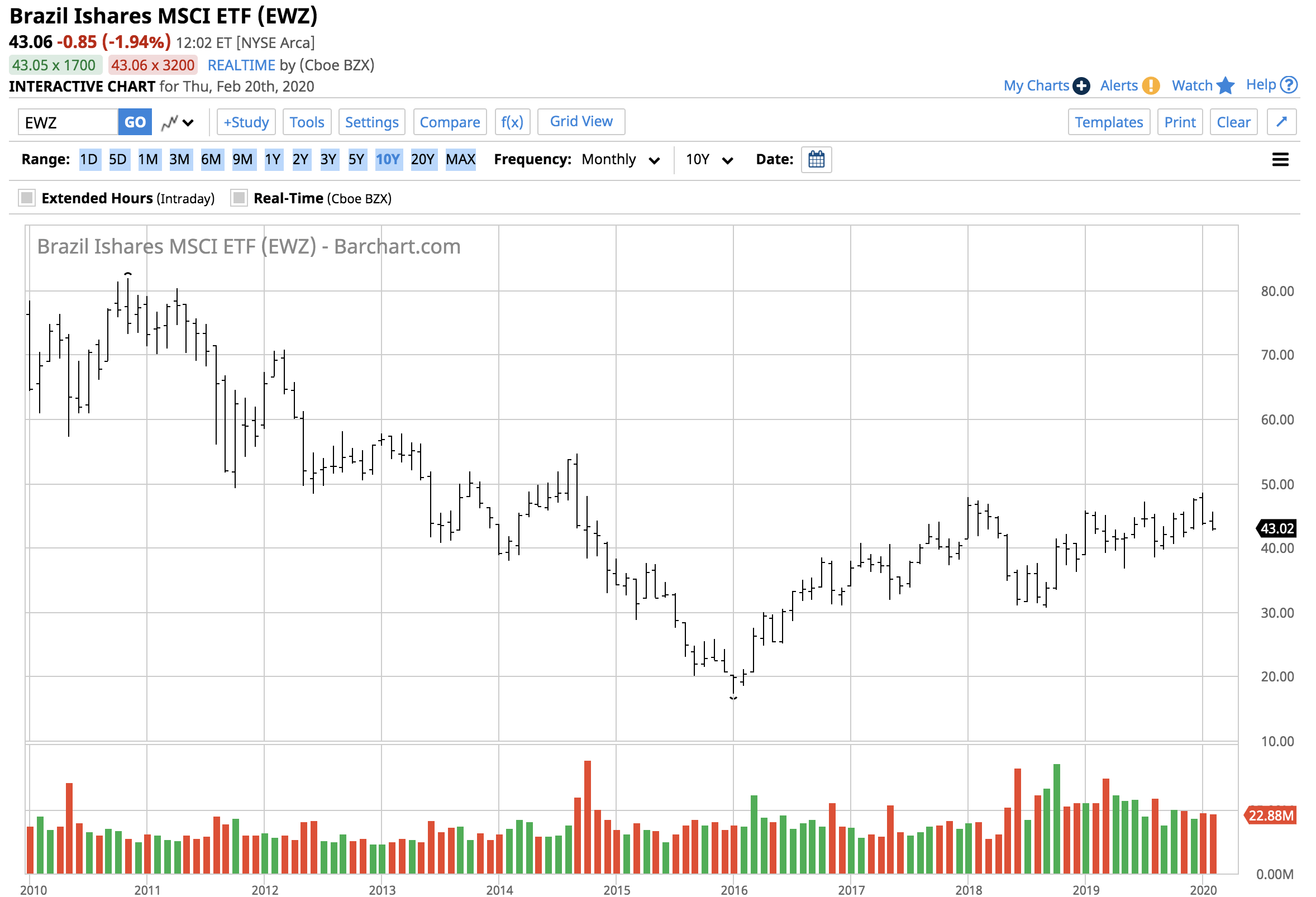Click the REALTIME link
Viewport: 1316px width, 897px height.
[x=242, y=65]
